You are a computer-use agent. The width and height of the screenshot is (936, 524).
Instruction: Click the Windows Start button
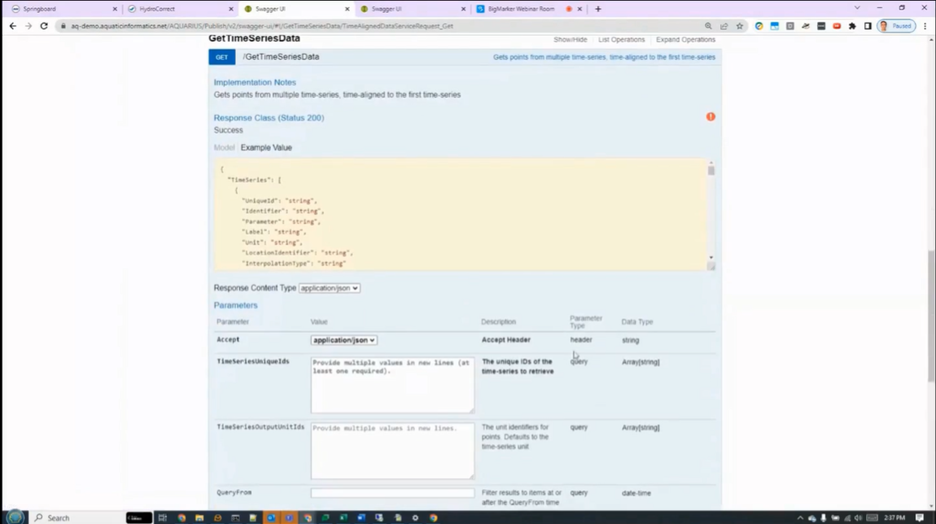[x=15, y=517]
